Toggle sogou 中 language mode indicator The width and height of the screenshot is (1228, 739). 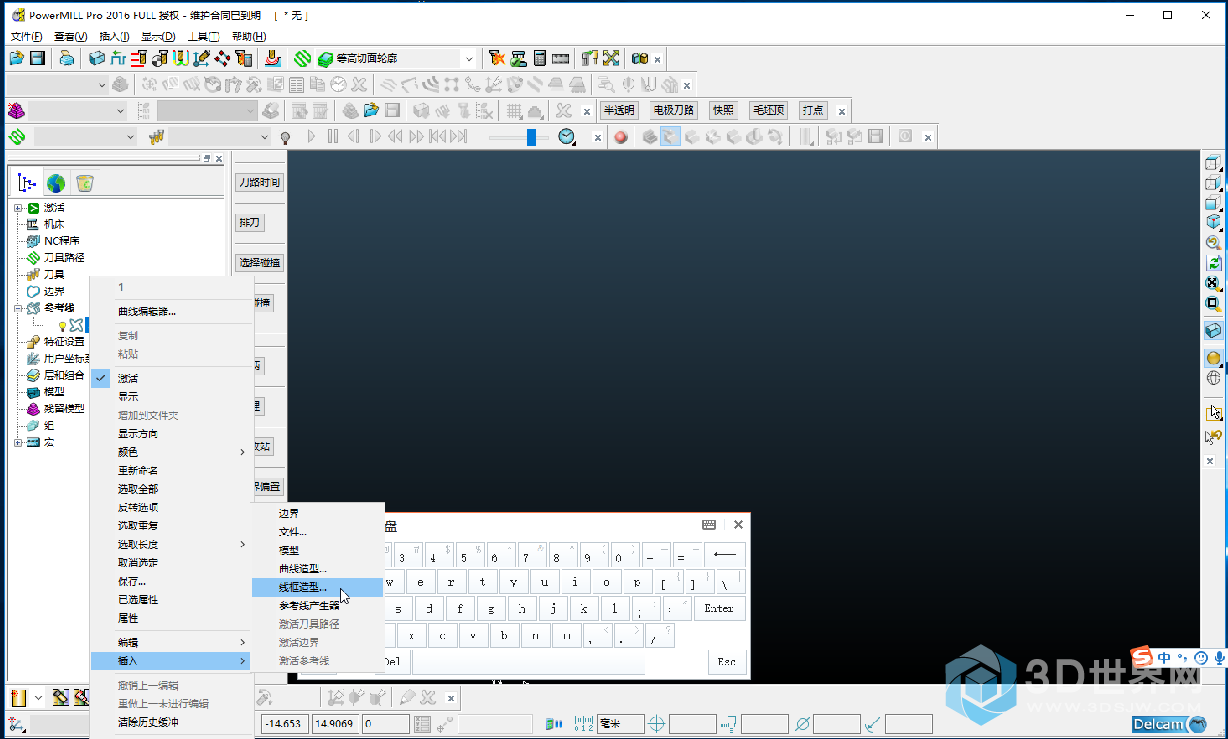coord(1165,657)
